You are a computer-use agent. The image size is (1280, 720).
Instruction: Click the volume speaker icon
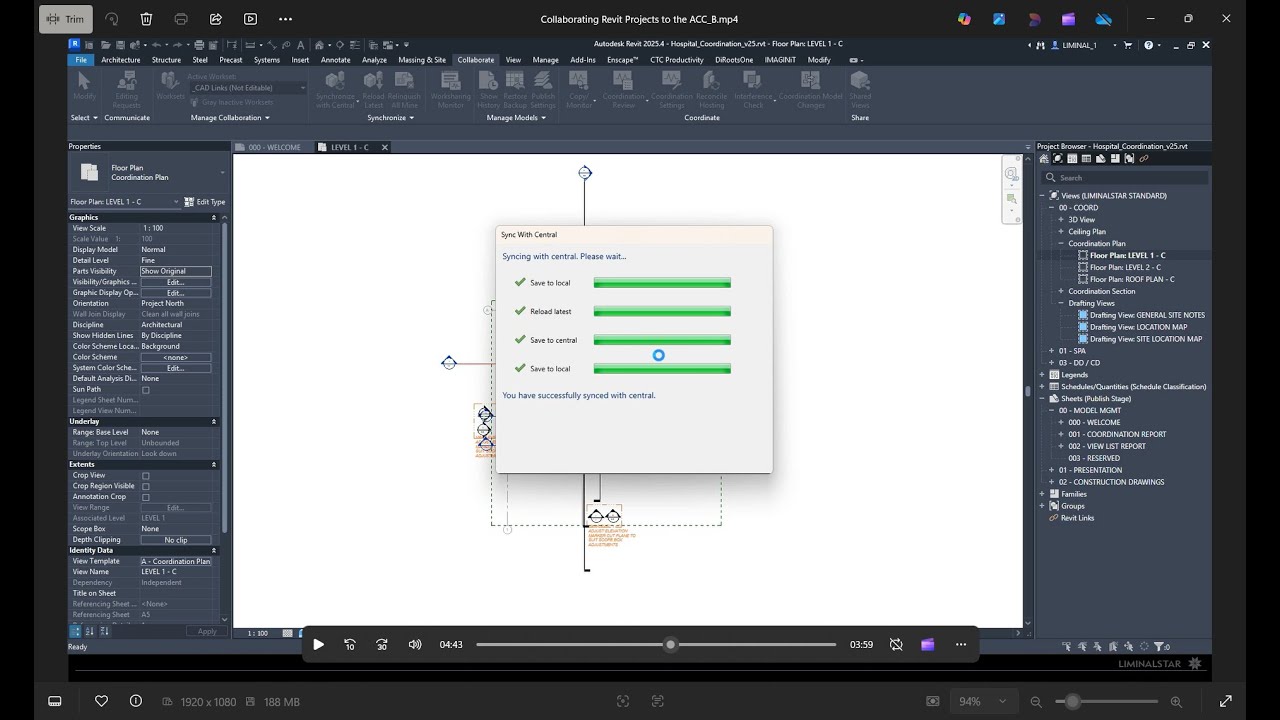415,645
